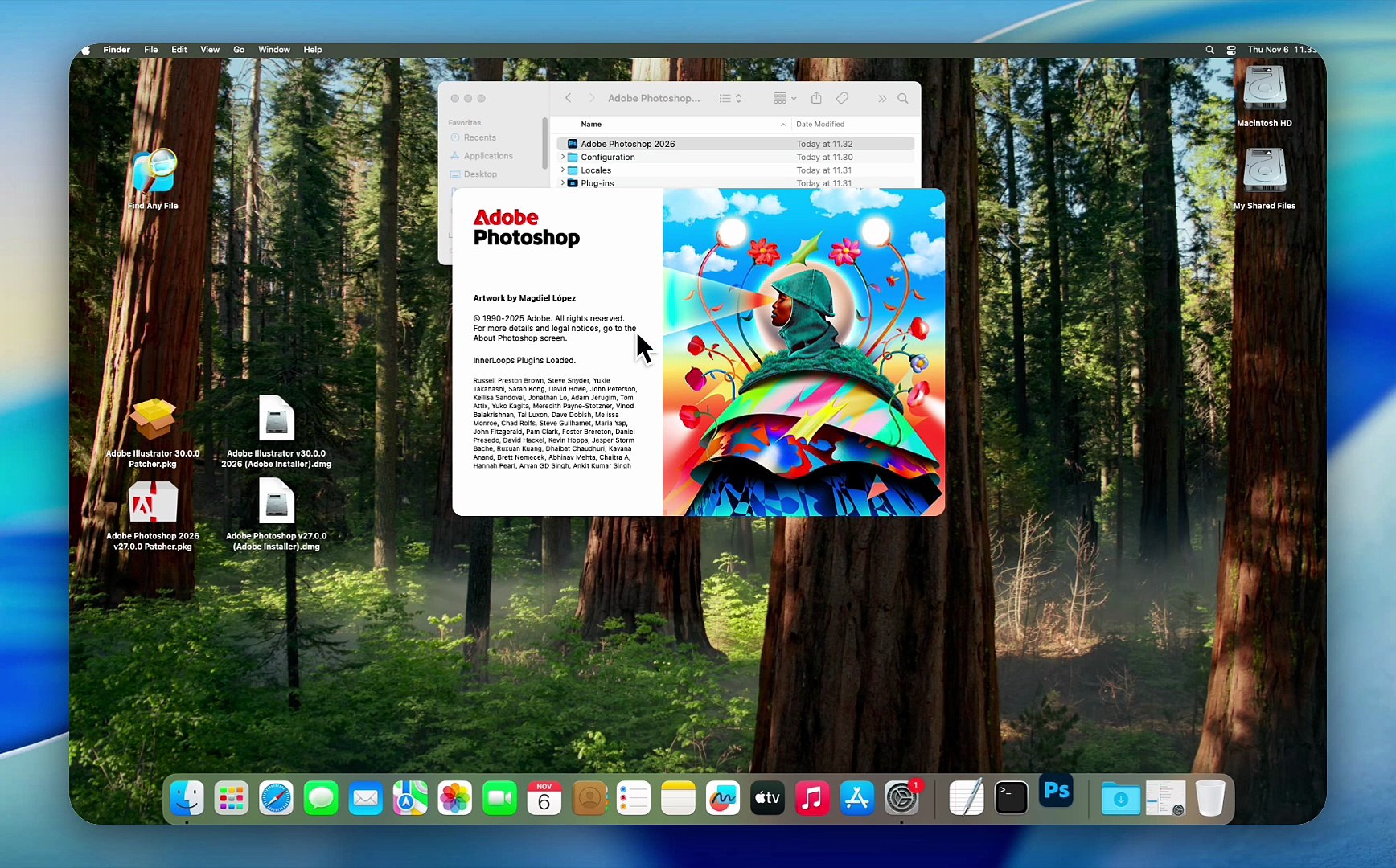The height and width of the screenshot is (868, 1396).
Task: Open Photos from the Dock
Action: 455,798
